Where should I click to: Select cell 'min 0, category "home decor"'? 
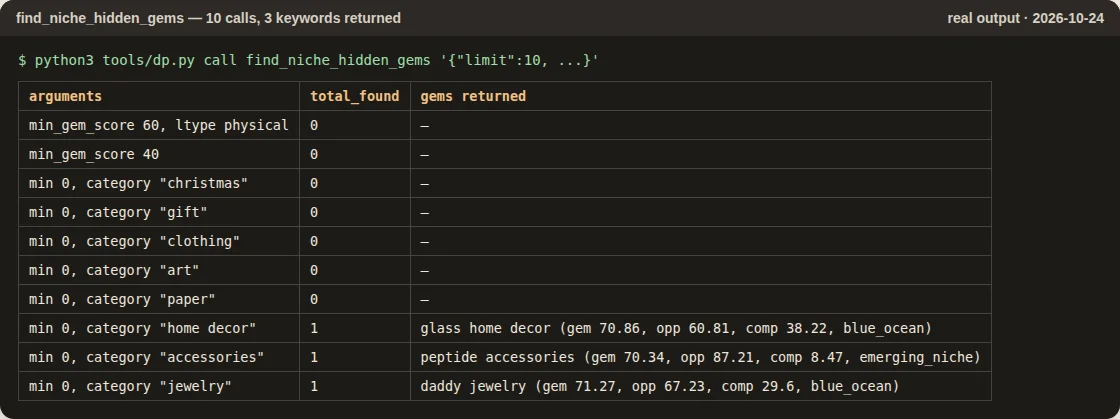[159, 328]
